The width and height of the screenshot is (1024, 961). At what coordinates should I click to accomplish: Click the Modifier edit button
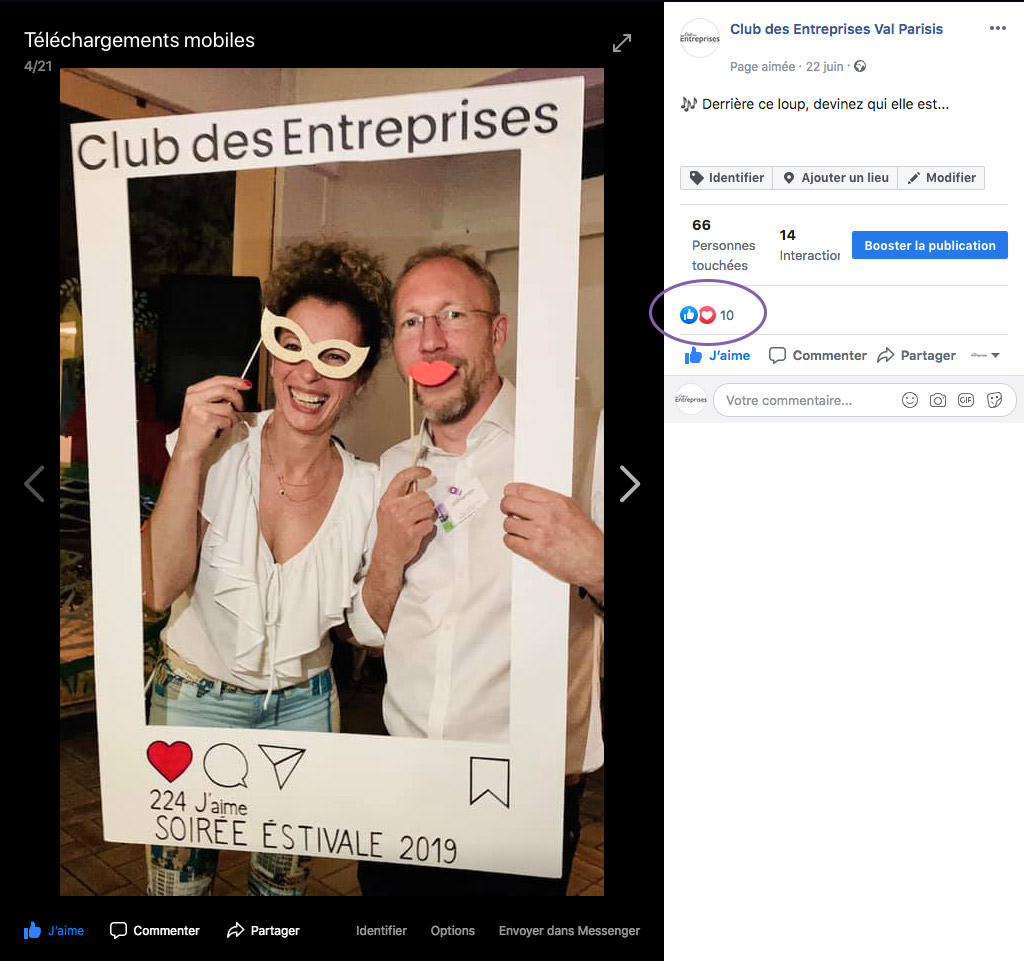941,178
